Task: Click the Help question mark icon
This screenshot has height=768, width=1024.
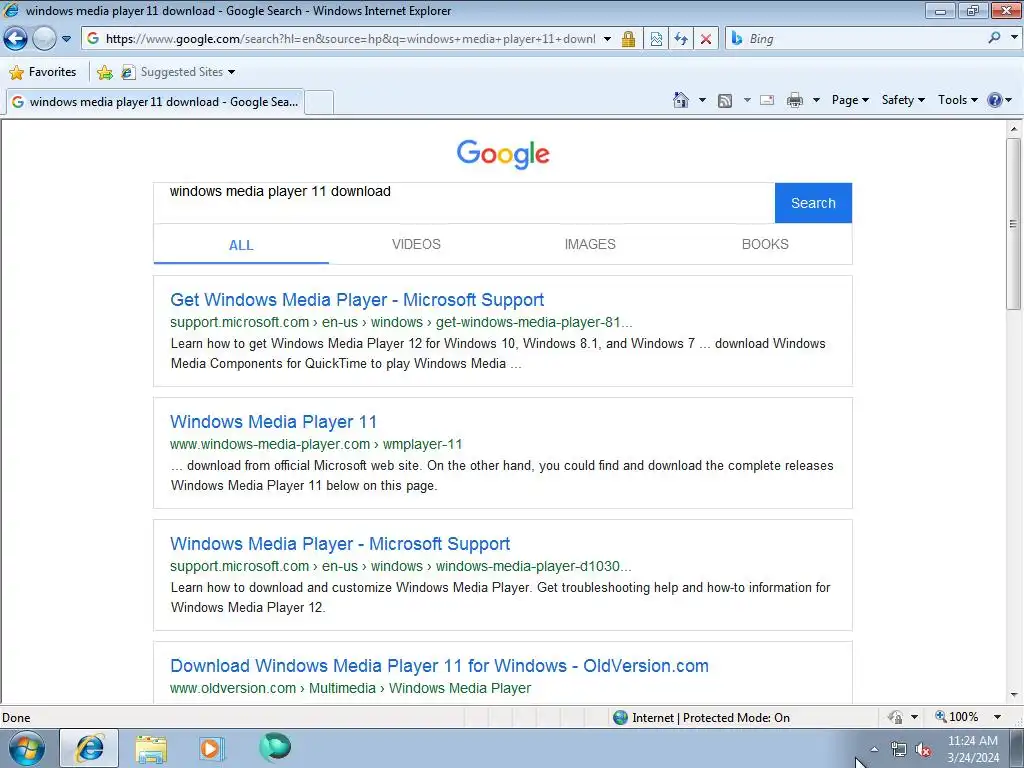Action: click(x=995, y=100)
